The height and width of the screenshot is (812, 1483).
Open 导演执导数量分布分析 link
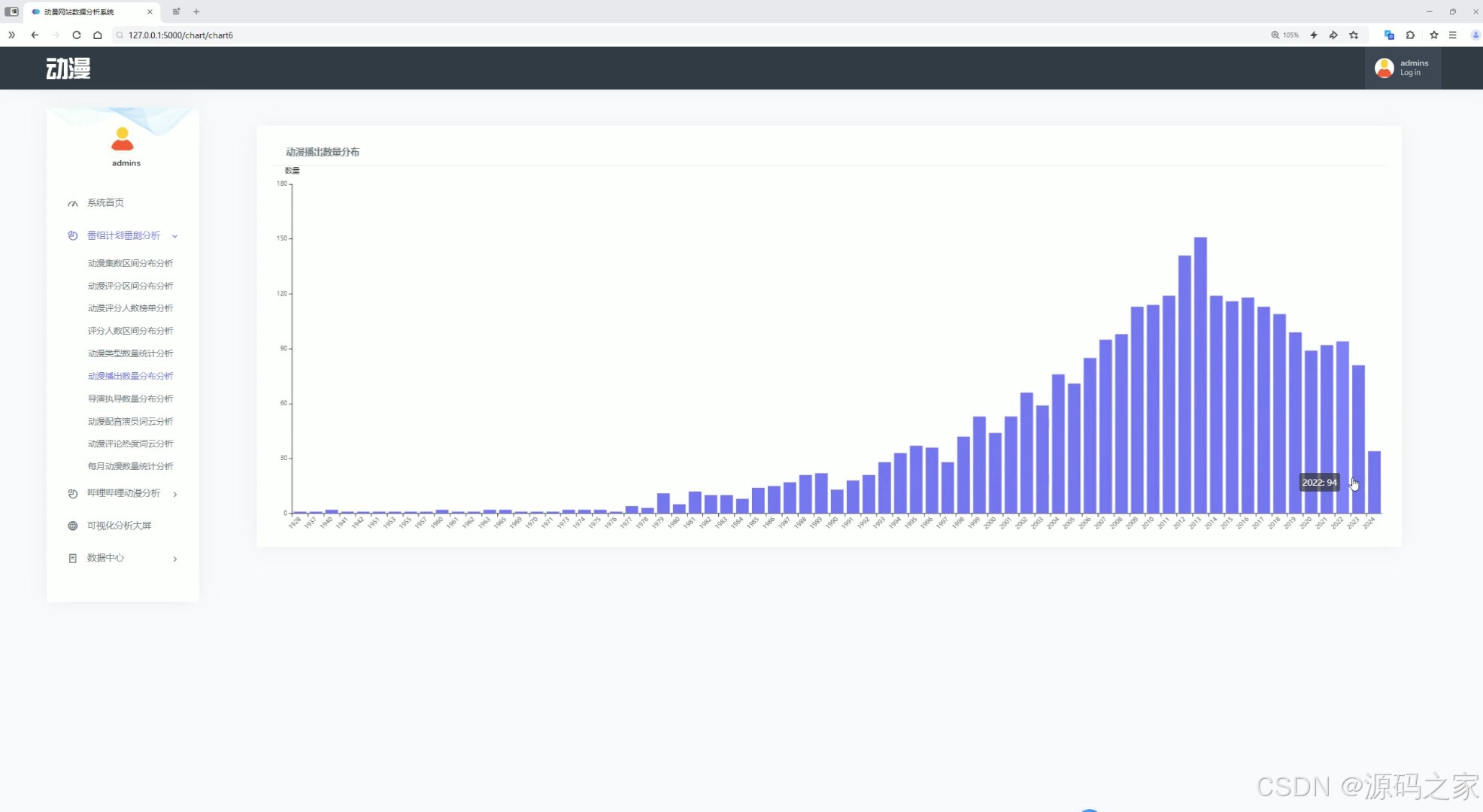coord(130,398)
